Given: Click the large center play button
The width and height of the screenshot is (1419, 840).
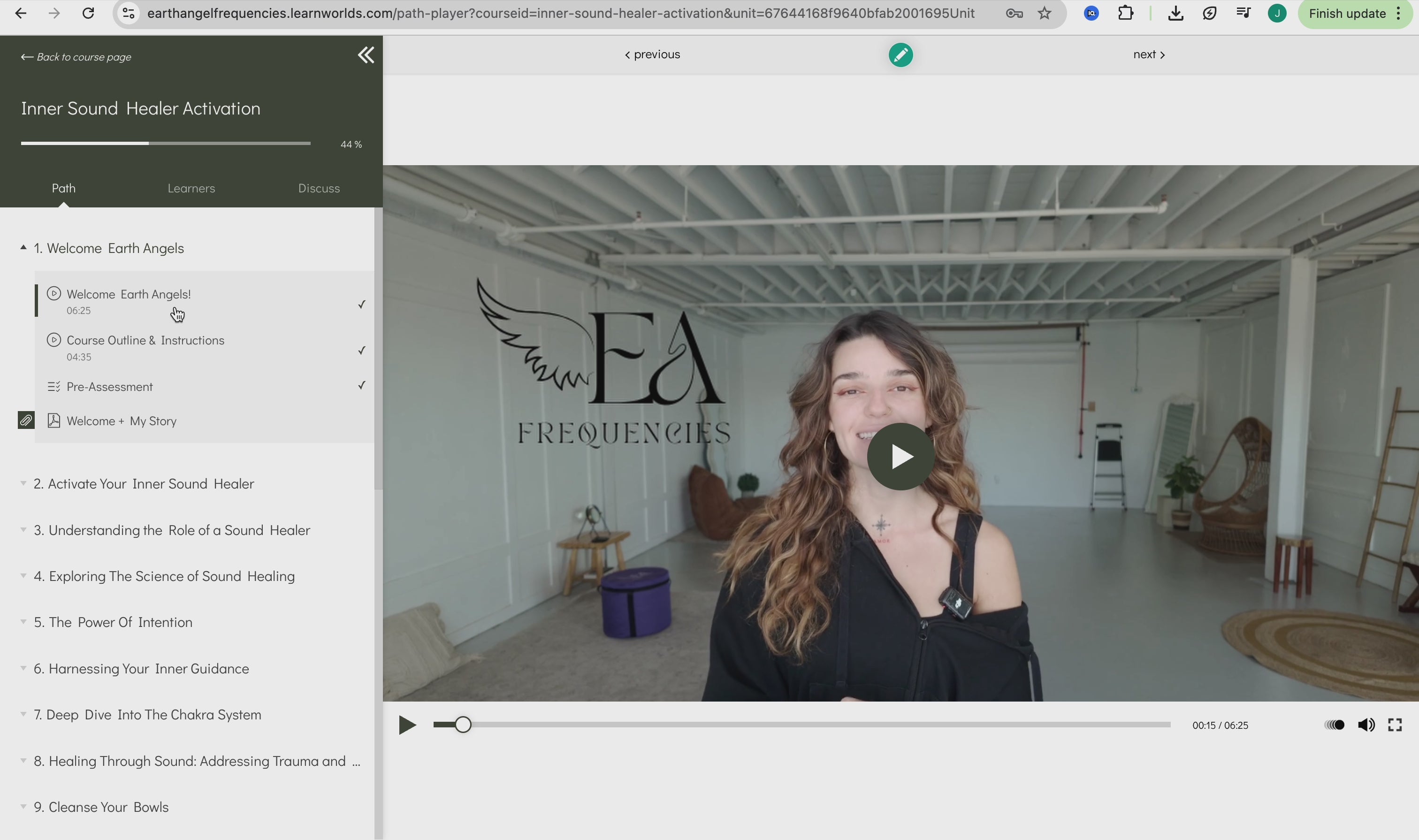Looking at the screenshot, I should tap(900, 456).
